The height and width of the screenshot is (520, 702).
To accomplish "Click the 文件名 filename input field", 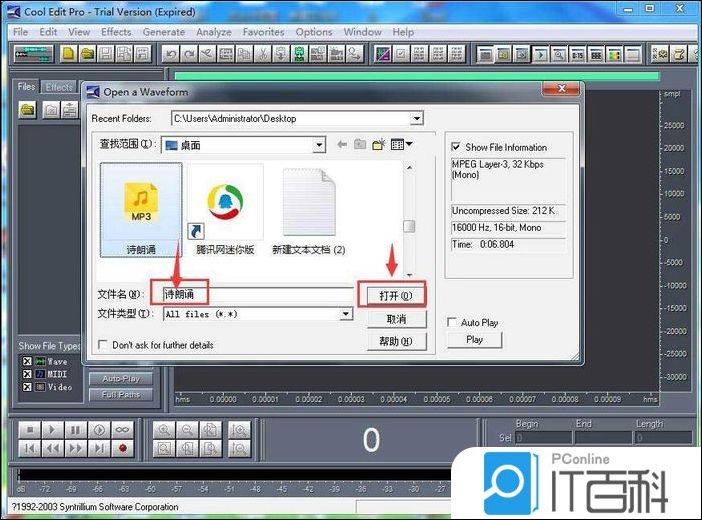I will 258,294.
